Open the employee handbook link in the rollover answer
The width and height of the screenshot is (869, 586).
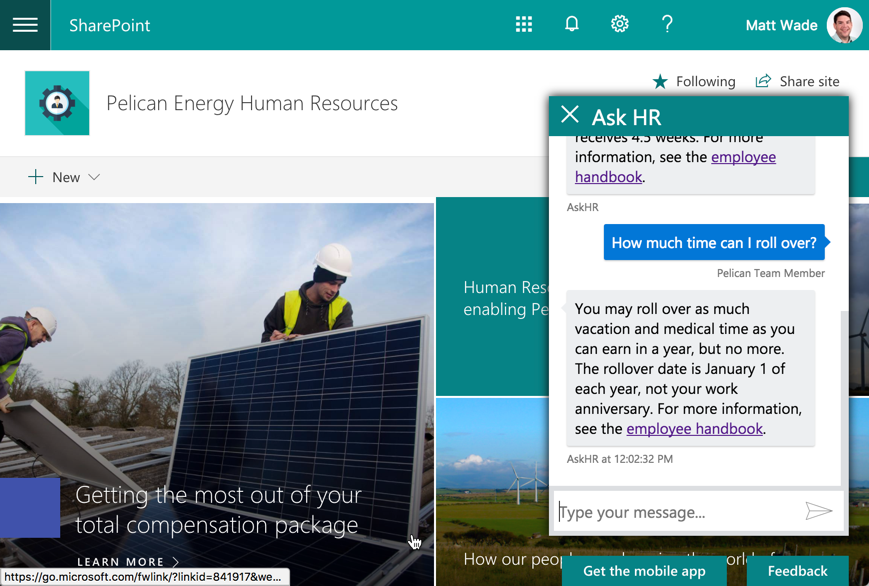[695, 429]
